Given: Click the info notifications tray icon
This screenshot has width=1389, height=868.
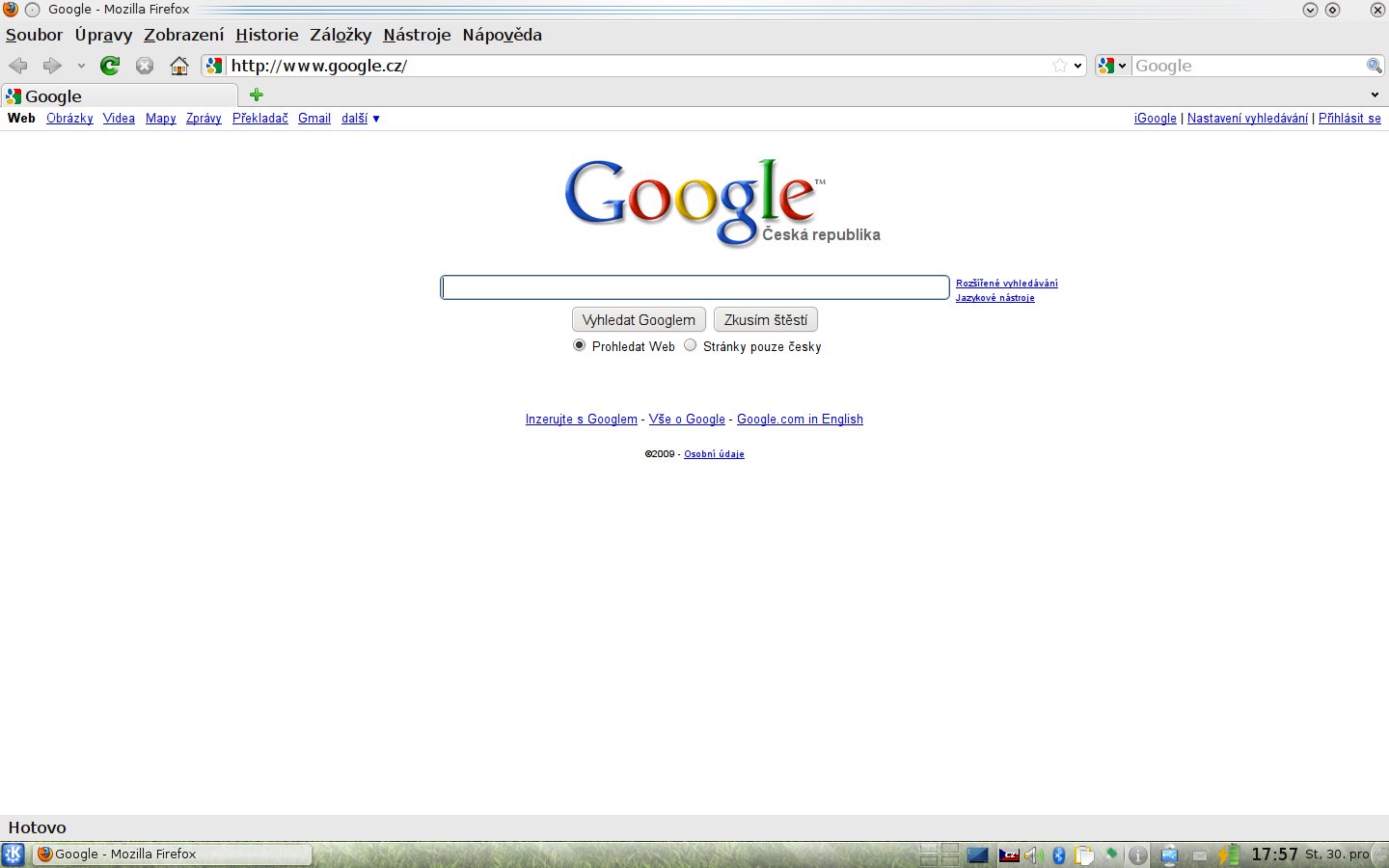Looking at the screenshot, I should click(x=1138, y=855).
